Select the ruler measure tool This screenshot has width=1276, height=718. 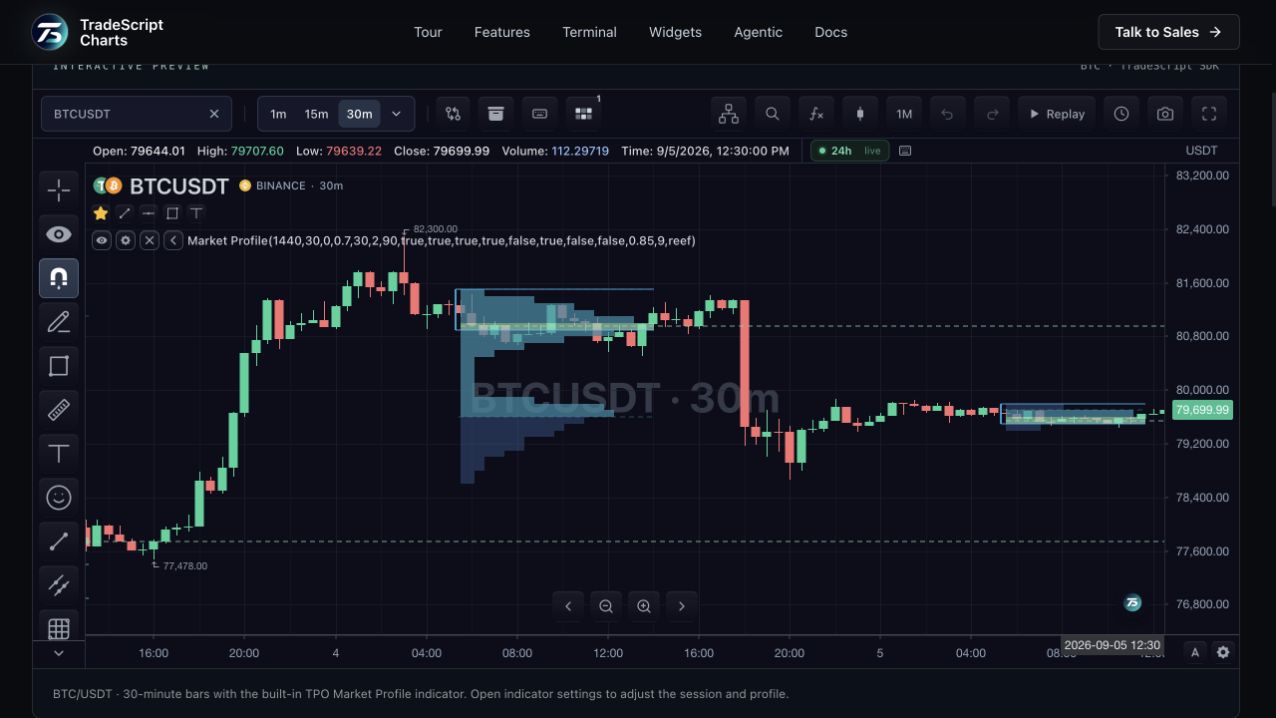(59, 410)
